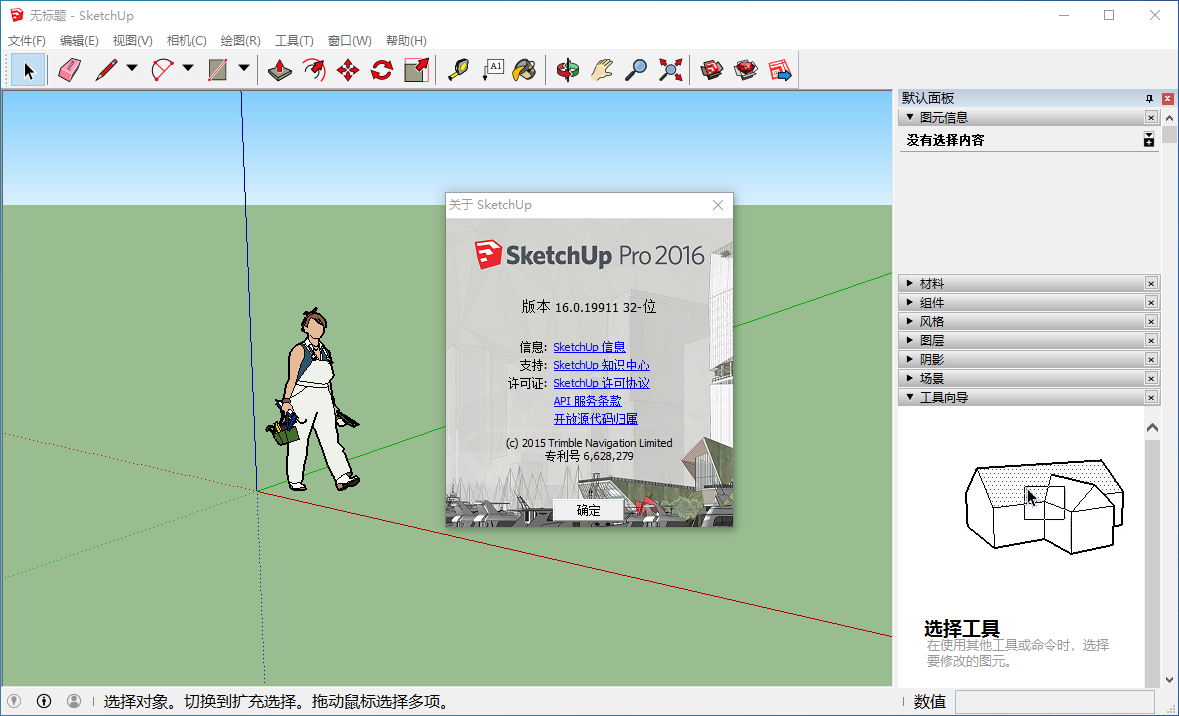Select the Line pencil tool
The image size is (1179, 716).
106,71
